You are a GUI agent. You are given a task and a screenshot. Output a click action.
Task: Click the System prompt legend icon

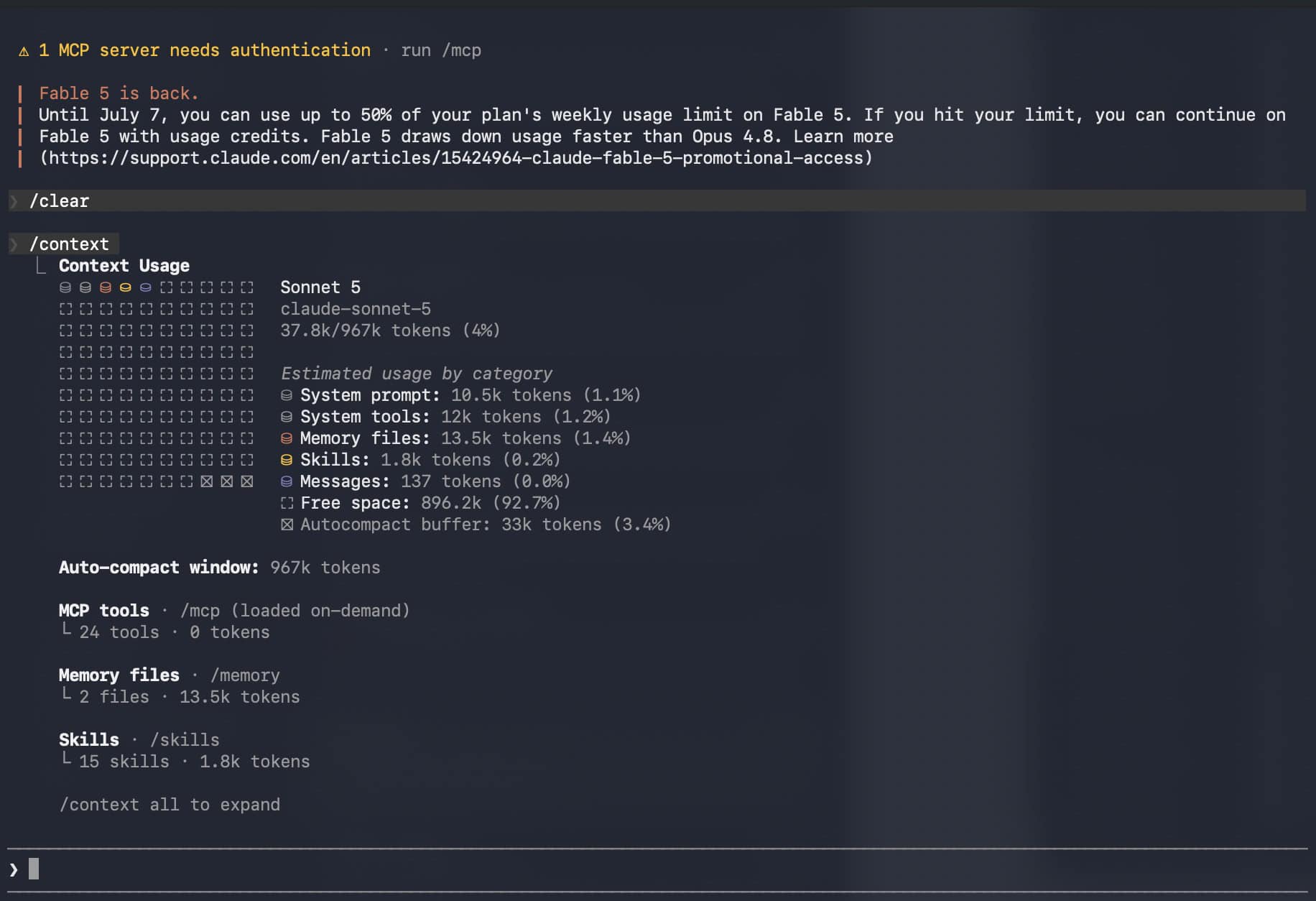(x=287, y=395)
